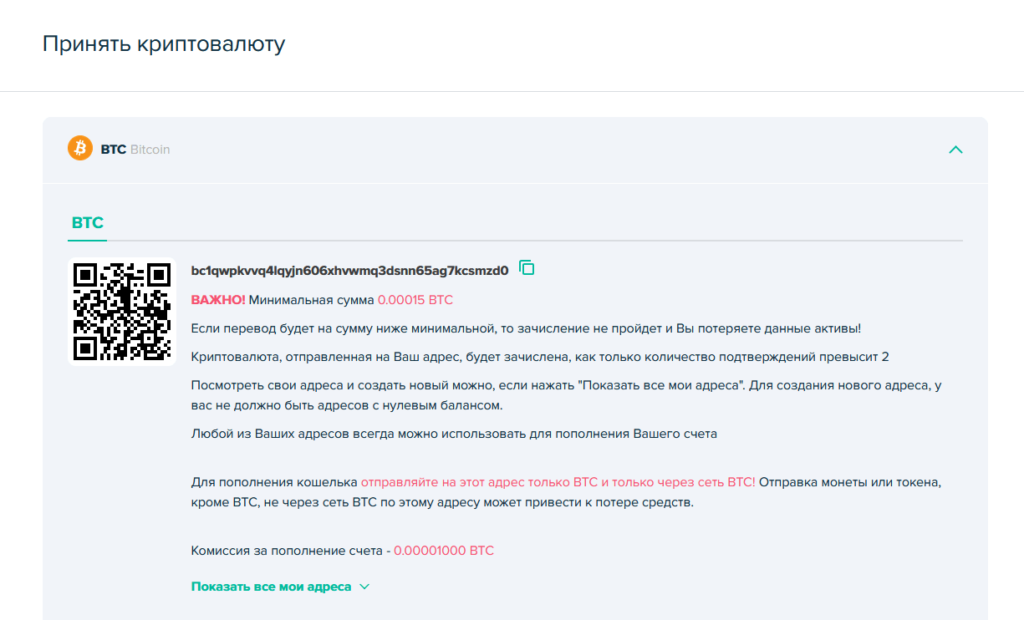
Task: Expand the chevron beside "Показать все мои адреса"
Action: click(x=364, y=586)
